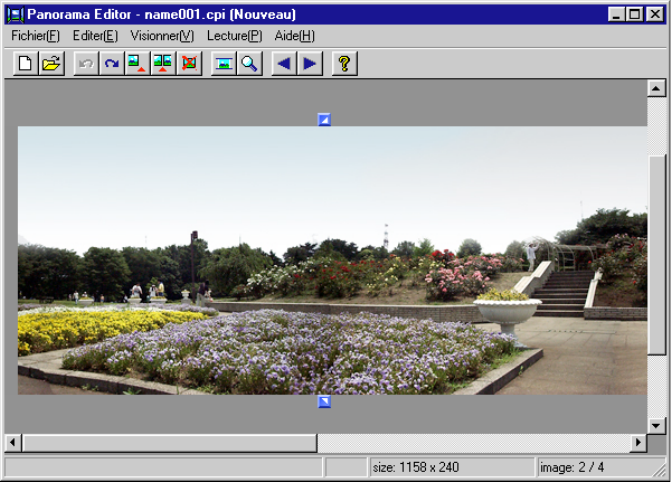Open the Fichier menu
Image resolution: width=671 pixels, height=482 pixels.
click(x=35, y=35)
